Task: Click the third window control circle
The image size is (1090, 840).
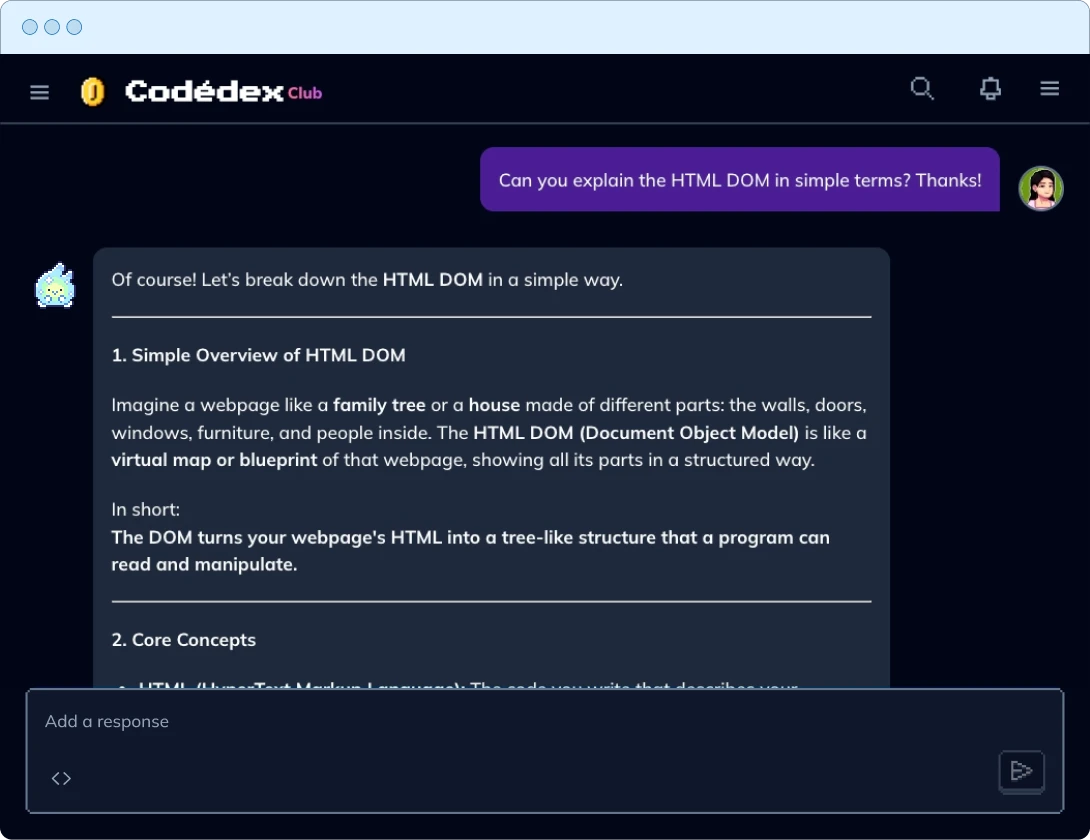Action: coord(74,27)
